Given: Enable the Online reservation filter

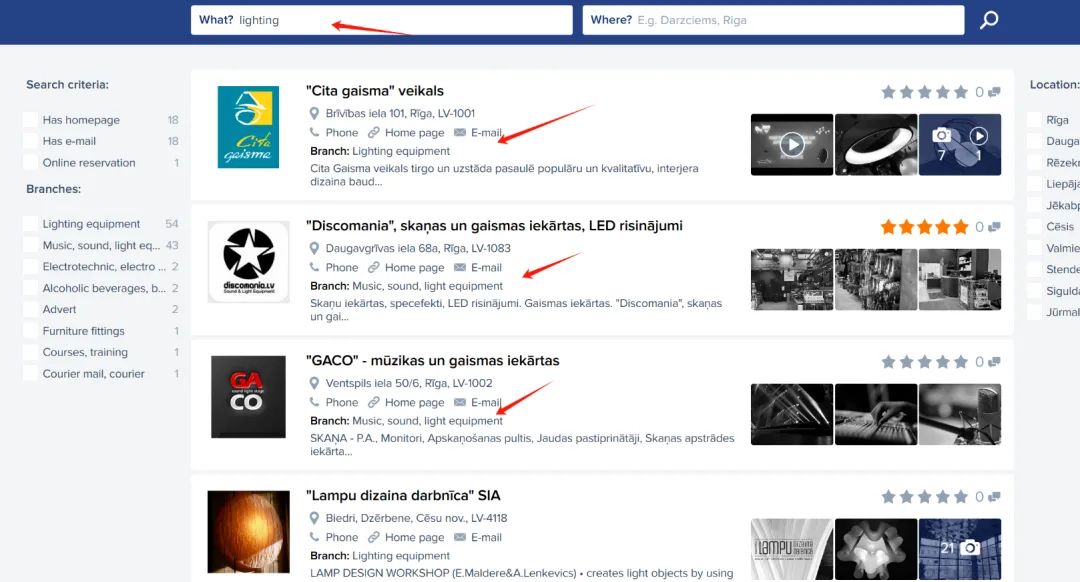Looking at the screenshot, I should pyautogui.click(x=30, y=163).
